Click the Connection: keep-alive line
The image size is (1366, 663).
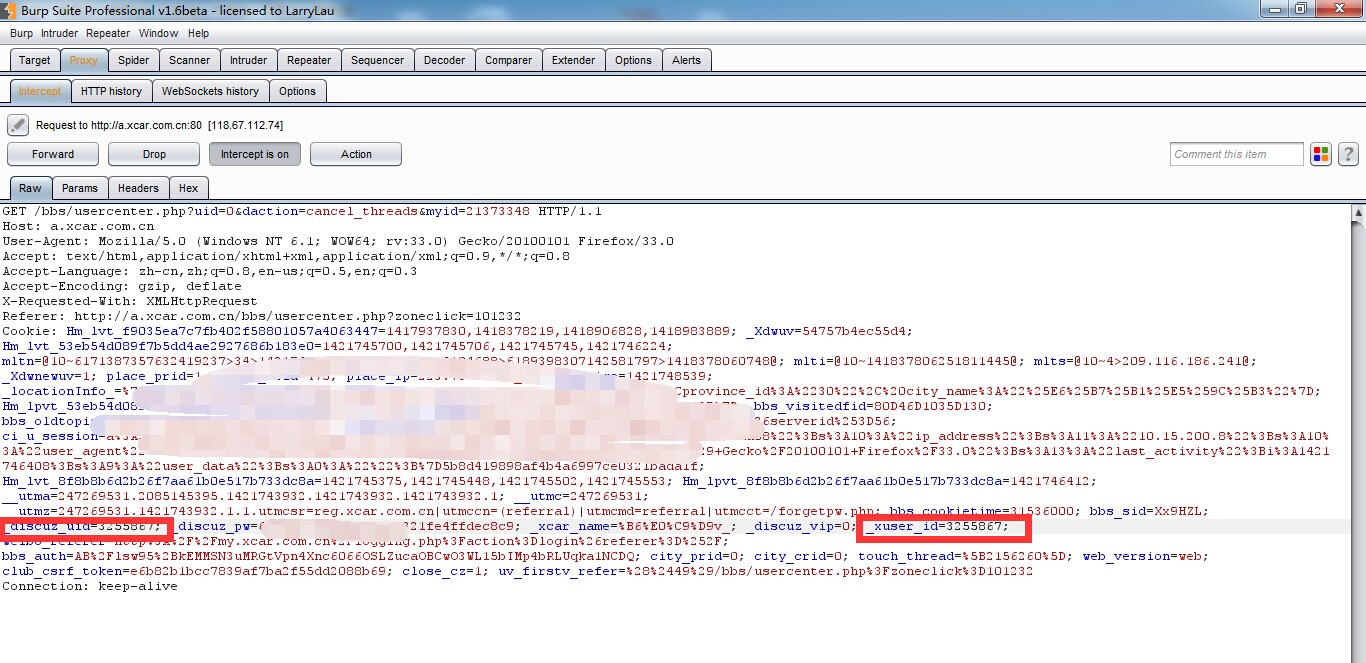pyautogui.click(x=90, y=586)
